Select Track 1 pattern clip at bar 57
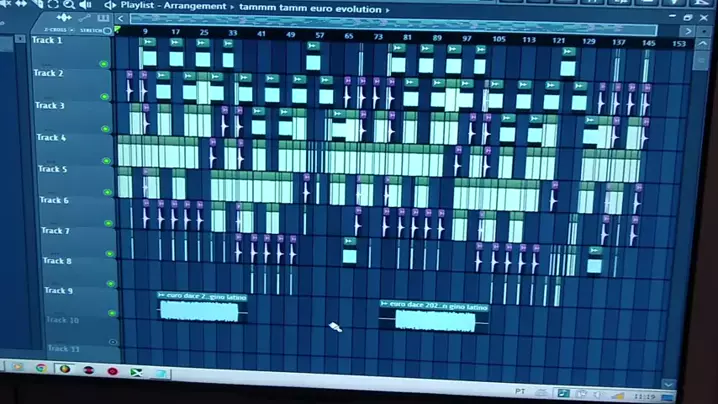Viewport: 718px width, 404px height. (x=313, y=56)
